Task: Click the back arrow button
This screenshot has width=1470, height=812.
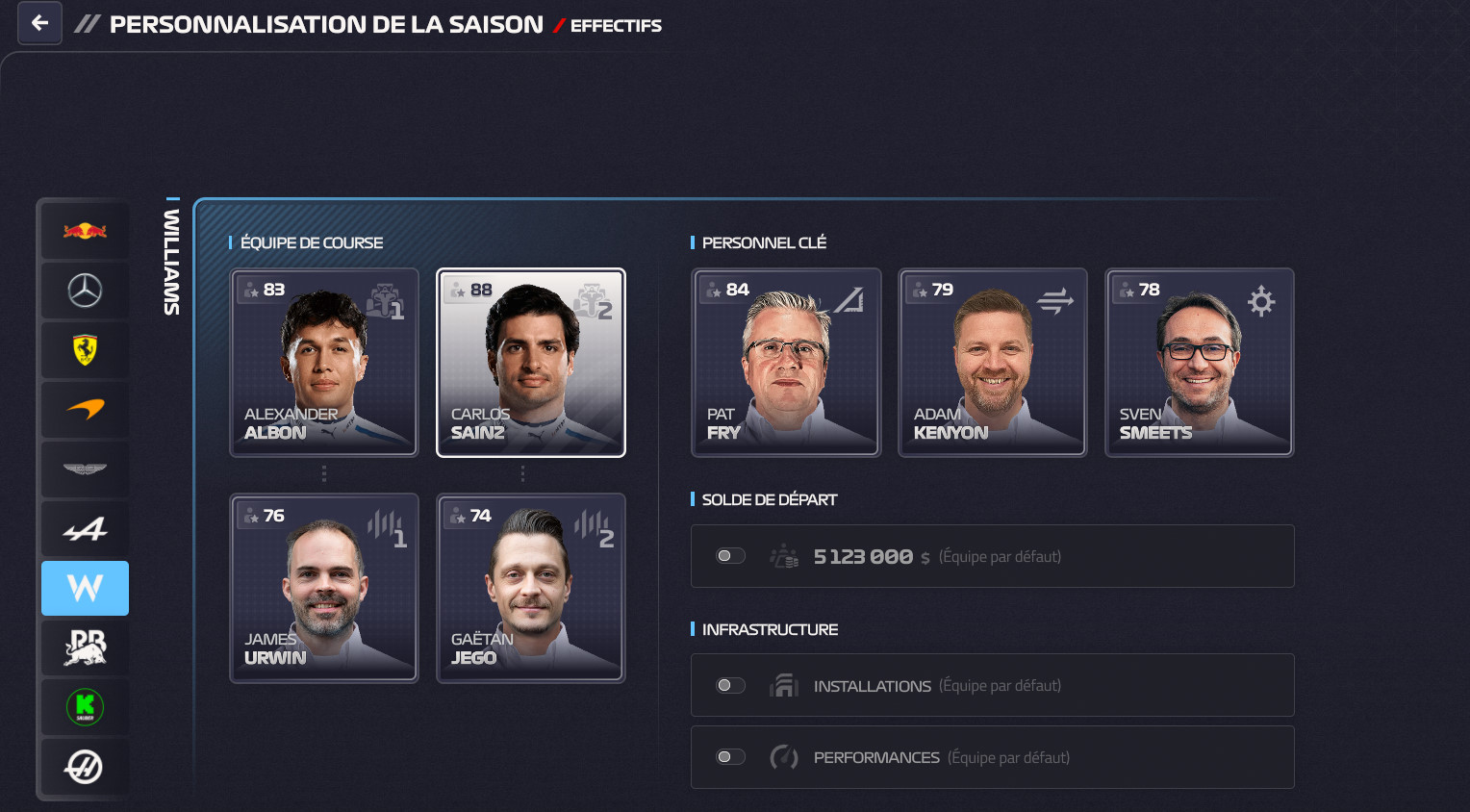Action: [x=39, y=23]
